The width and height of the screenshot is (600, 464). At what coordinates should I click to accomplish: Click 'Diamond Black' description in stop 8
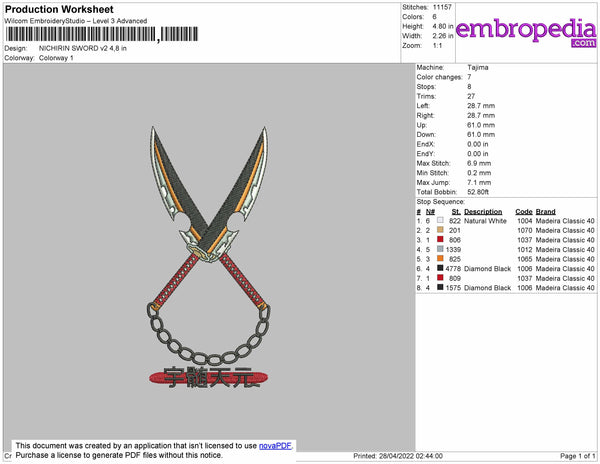tap(488, 288)
